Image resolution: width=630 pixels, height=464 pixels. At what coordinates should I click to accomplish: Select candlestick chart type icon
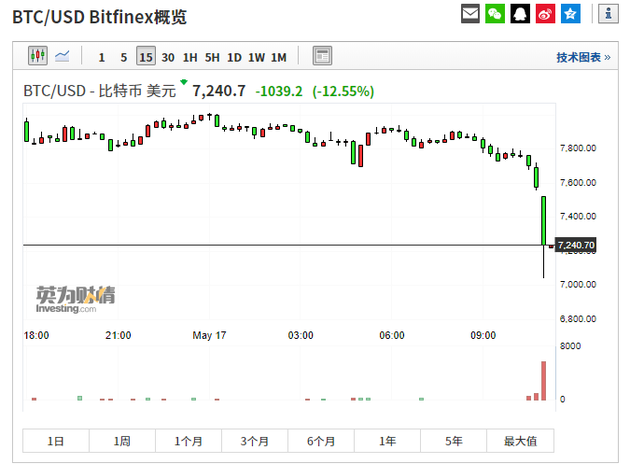(x=38, y=55)
